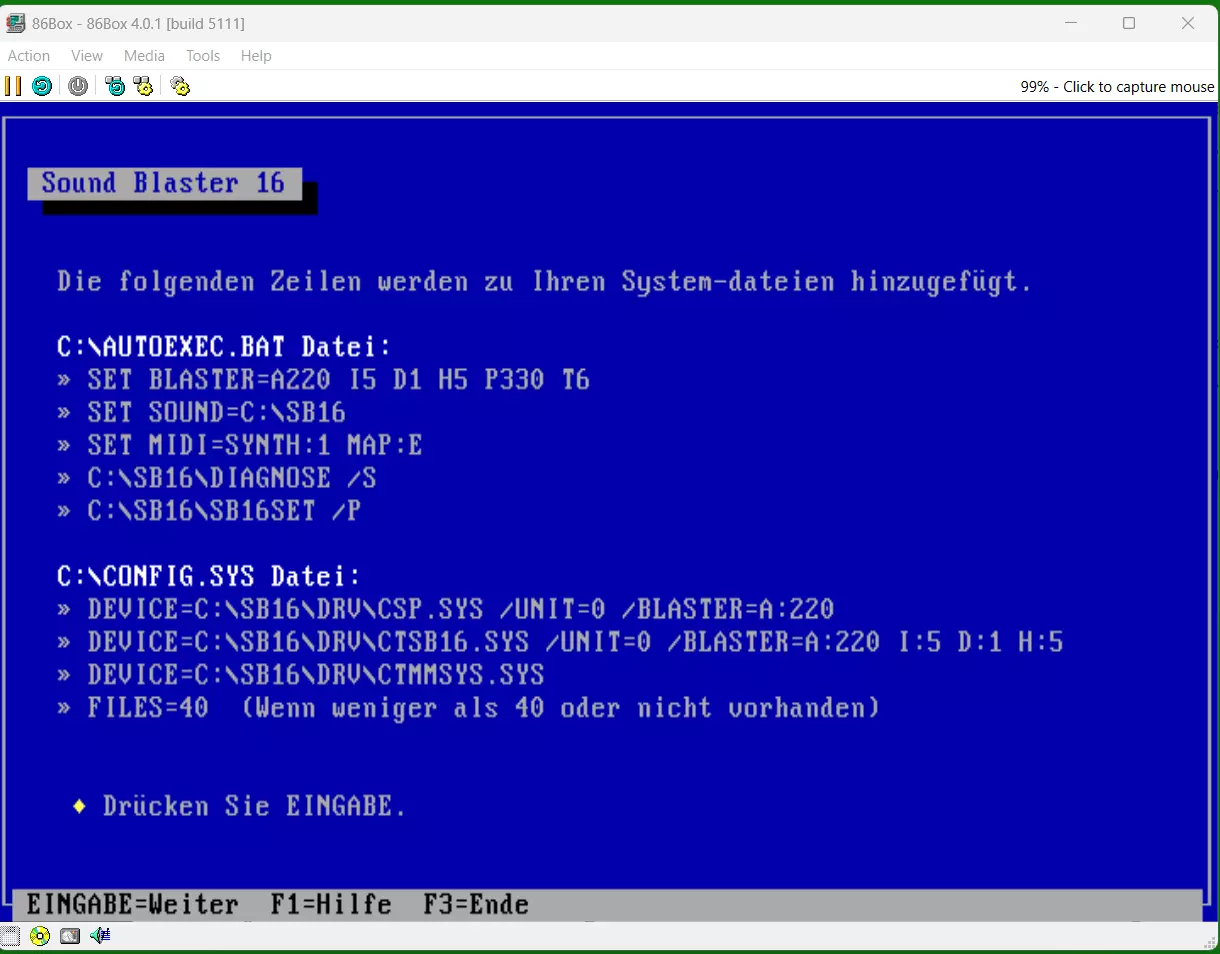
Task: Click the Sound Blaster 16 title box
Action: point(164,183)
